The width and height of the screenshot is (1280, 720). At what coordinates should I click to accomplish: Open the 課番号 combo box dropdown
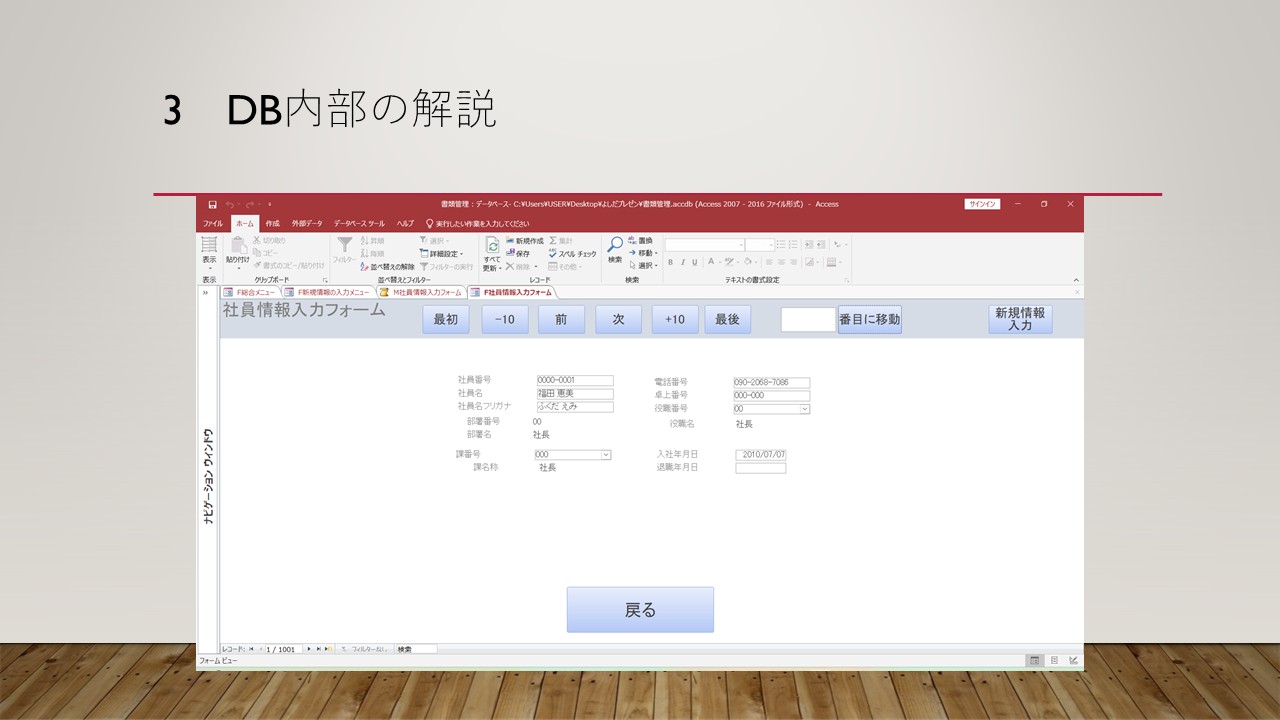(605, 455)
